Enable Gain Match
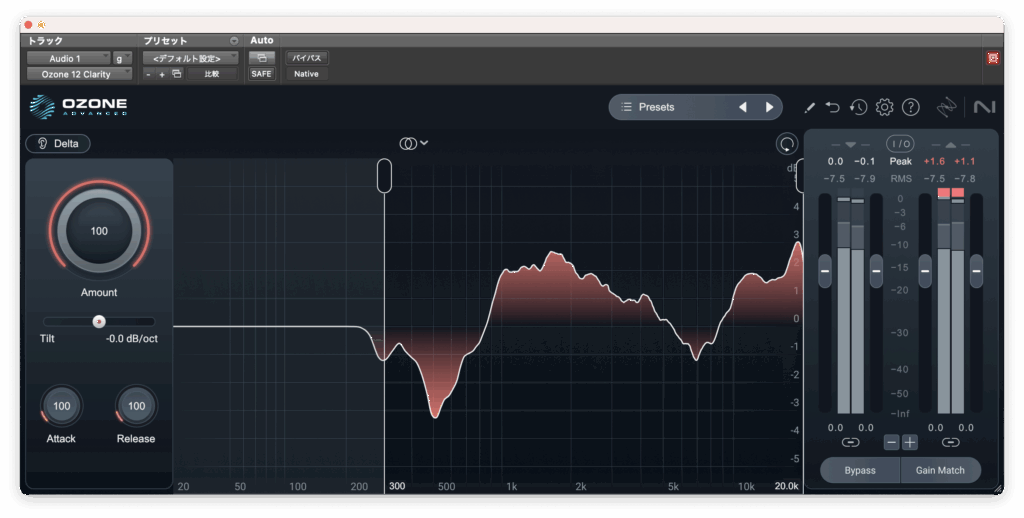This screenshot has width=1024, height=518. (x=938, y=470)
